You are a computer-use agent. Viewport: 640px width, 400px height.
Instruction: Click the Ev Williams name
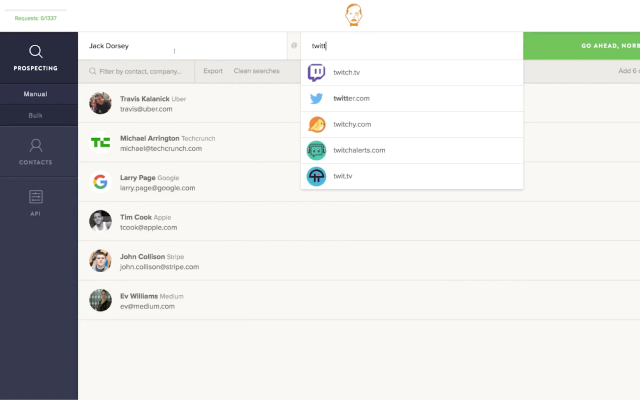click(139, 296)
